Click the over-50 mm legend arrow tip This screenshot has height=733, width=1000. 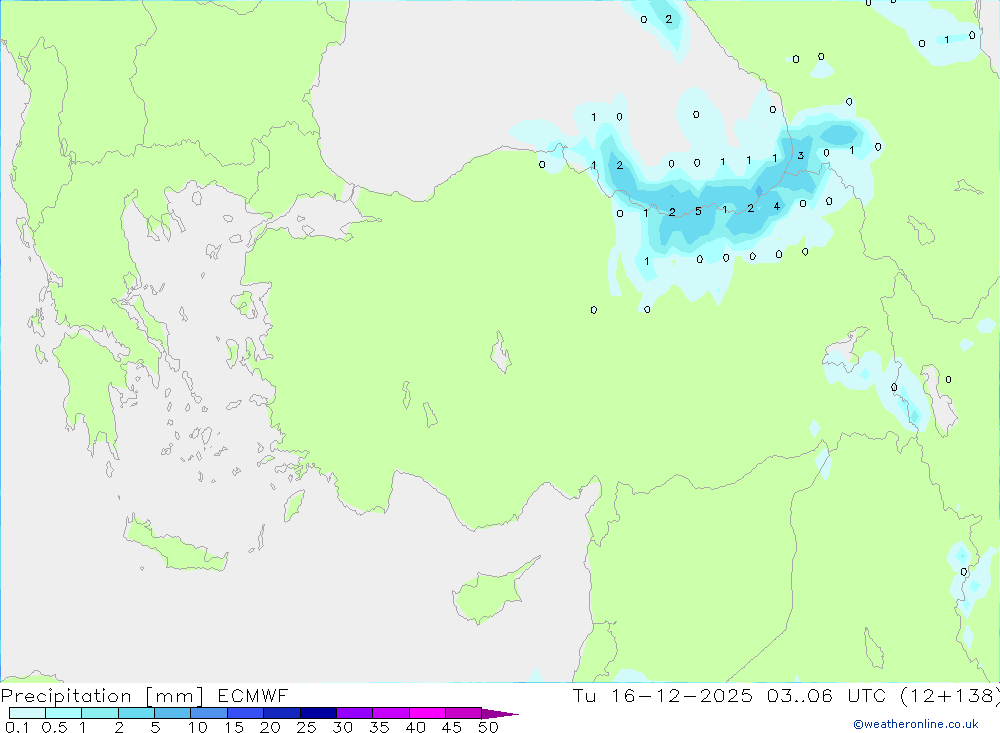point(500,714)
